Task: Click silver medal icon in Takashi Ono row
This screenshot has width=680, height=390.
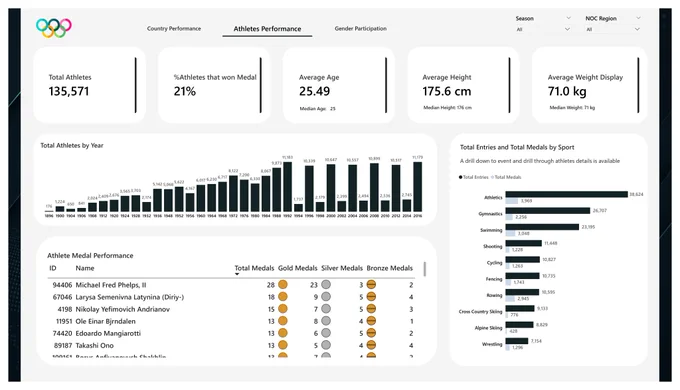Action: coord(326,345)
